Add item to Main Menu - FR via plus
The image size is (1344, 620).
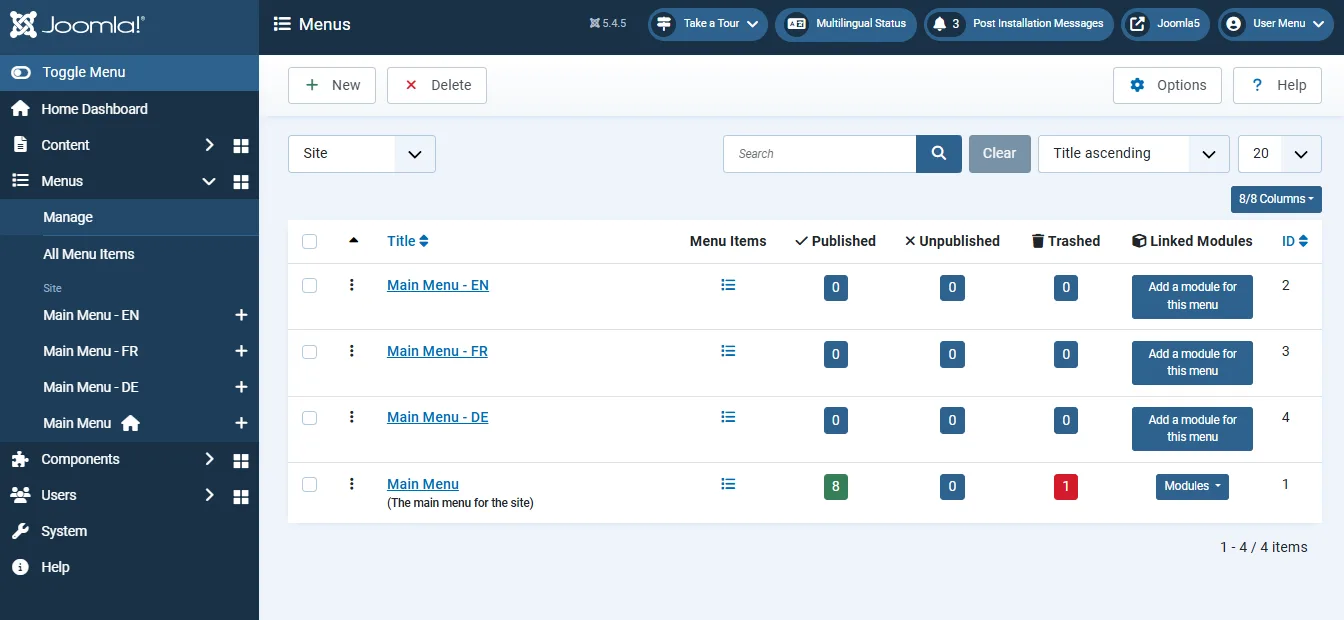[241, 351]
